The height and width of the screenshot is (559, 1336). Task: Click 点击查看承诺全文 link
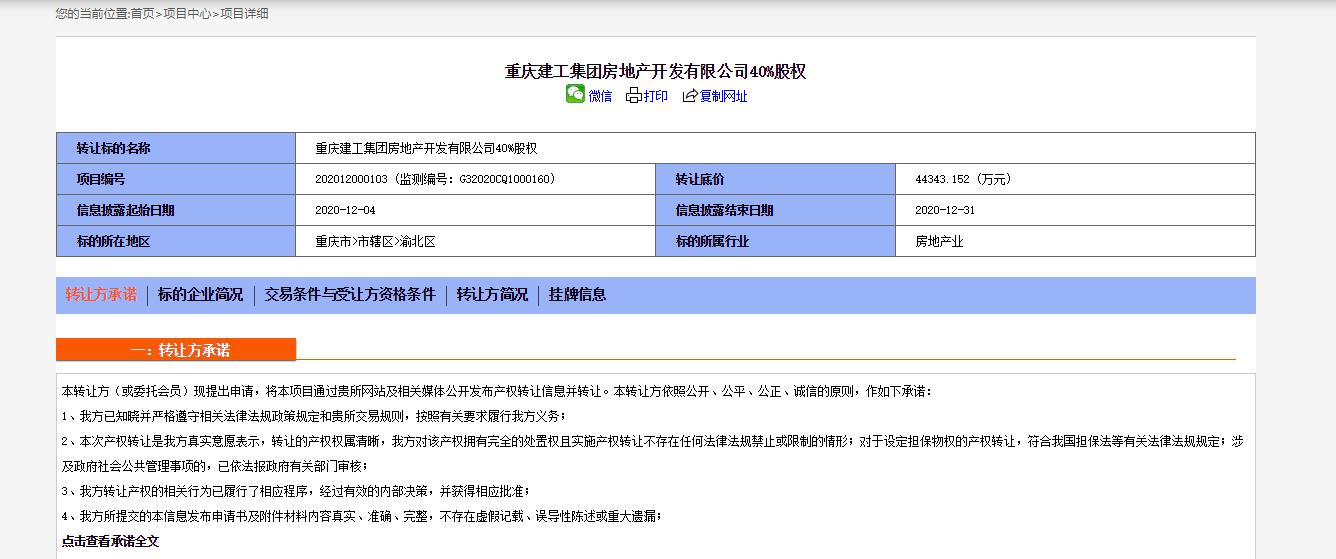coord(110,541)
